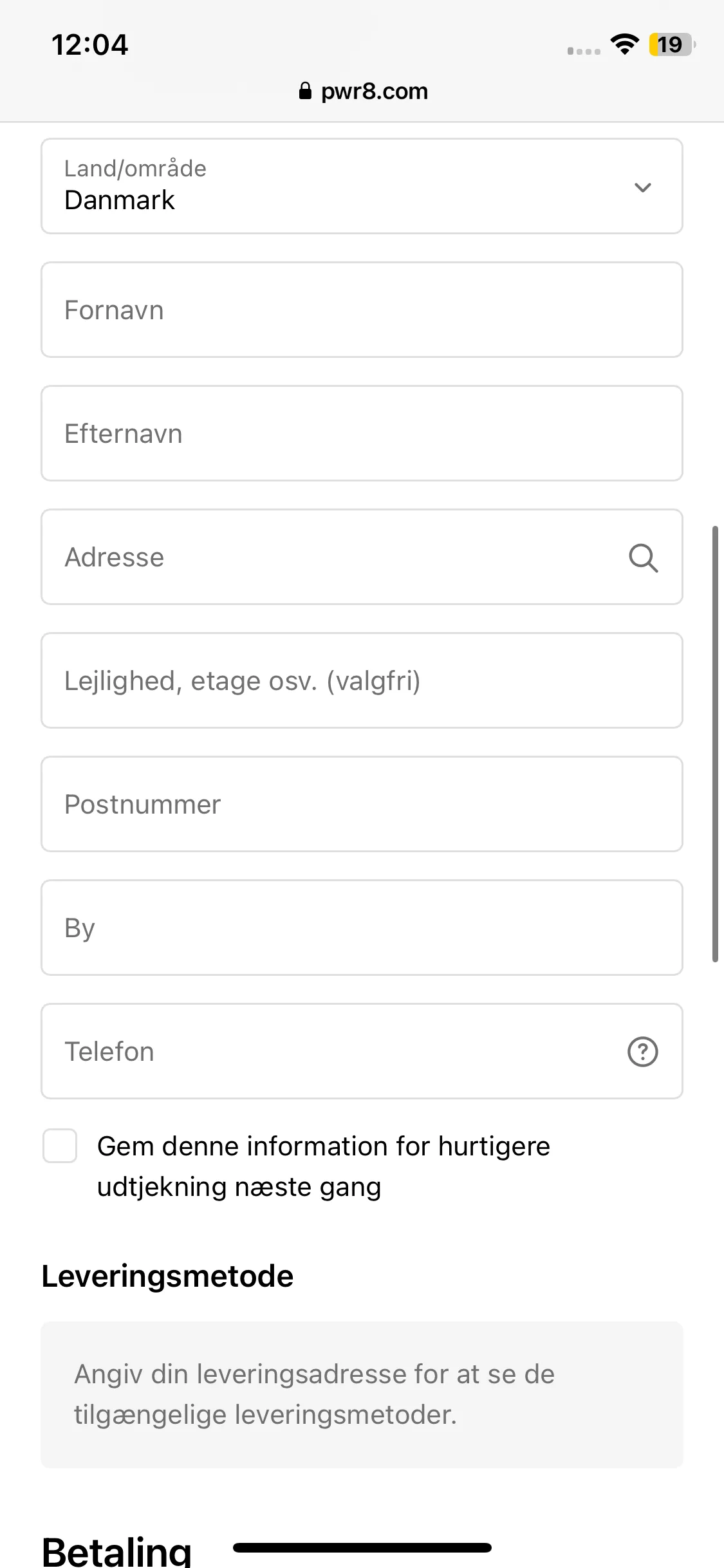Tap the padlock icon beside pwr8.com
This screenshot has height=1568, width=724.
pos(305,91)
